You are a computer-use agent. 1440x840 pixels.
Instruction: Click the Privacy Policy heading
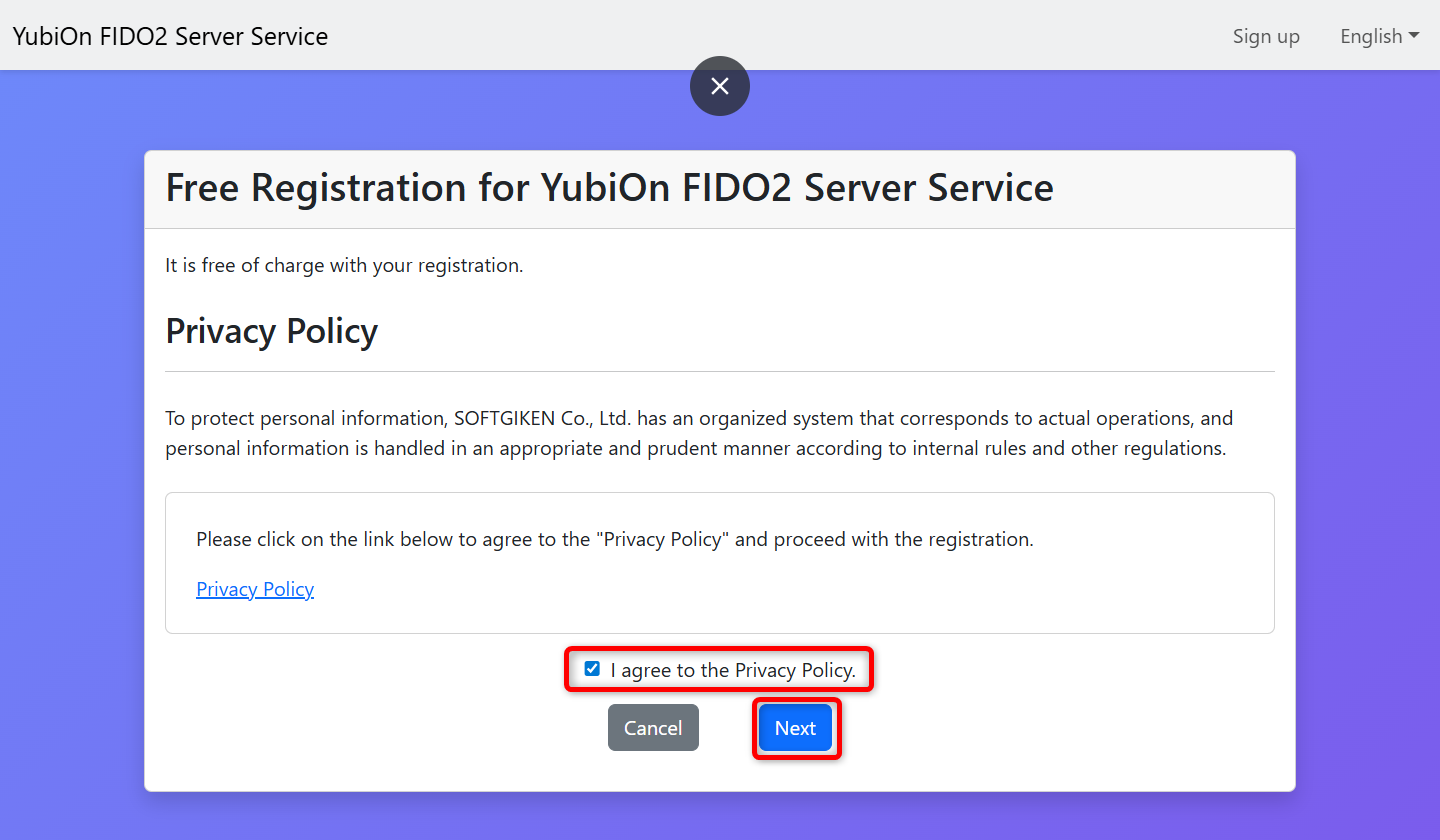272,331
